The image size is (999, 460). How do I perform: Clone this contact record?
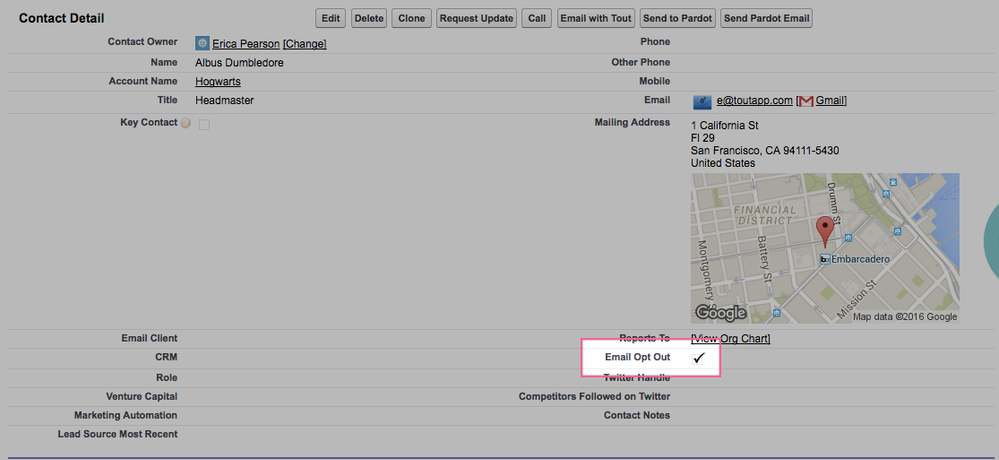coord(411,18)
